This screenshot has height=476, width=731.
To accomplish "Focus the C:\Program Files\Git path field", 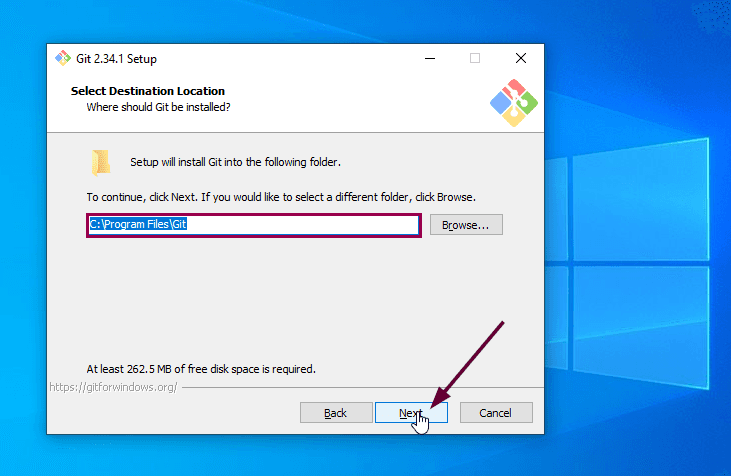I will point(254,225).
